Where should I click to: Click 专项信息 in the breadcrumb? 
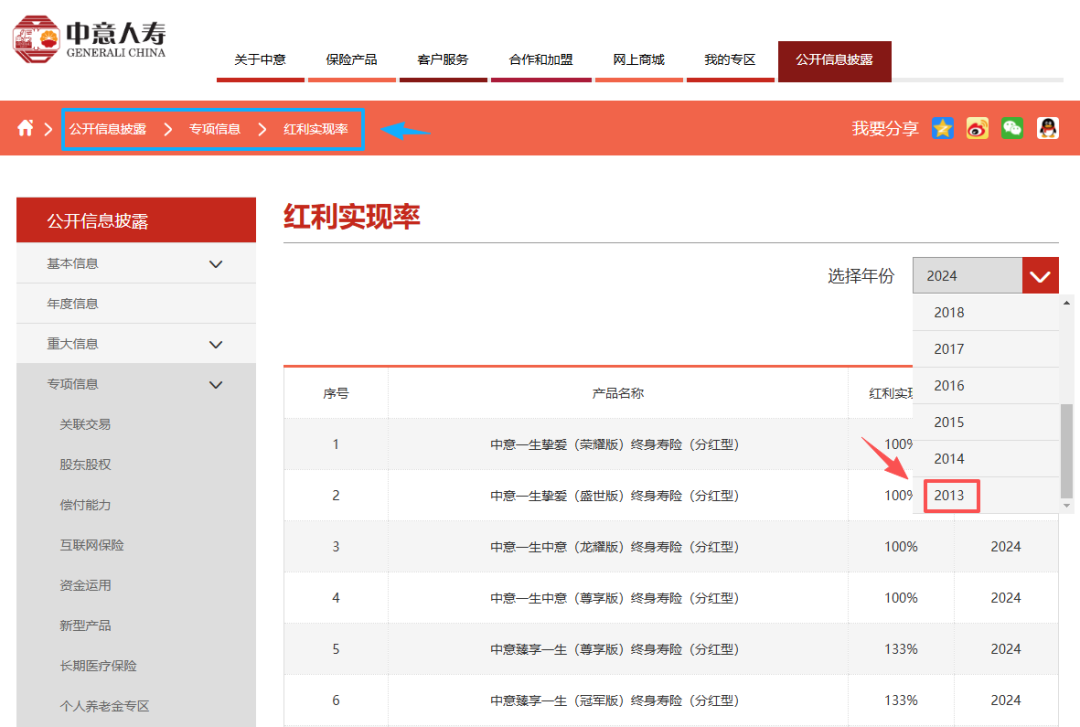point(215,129)
